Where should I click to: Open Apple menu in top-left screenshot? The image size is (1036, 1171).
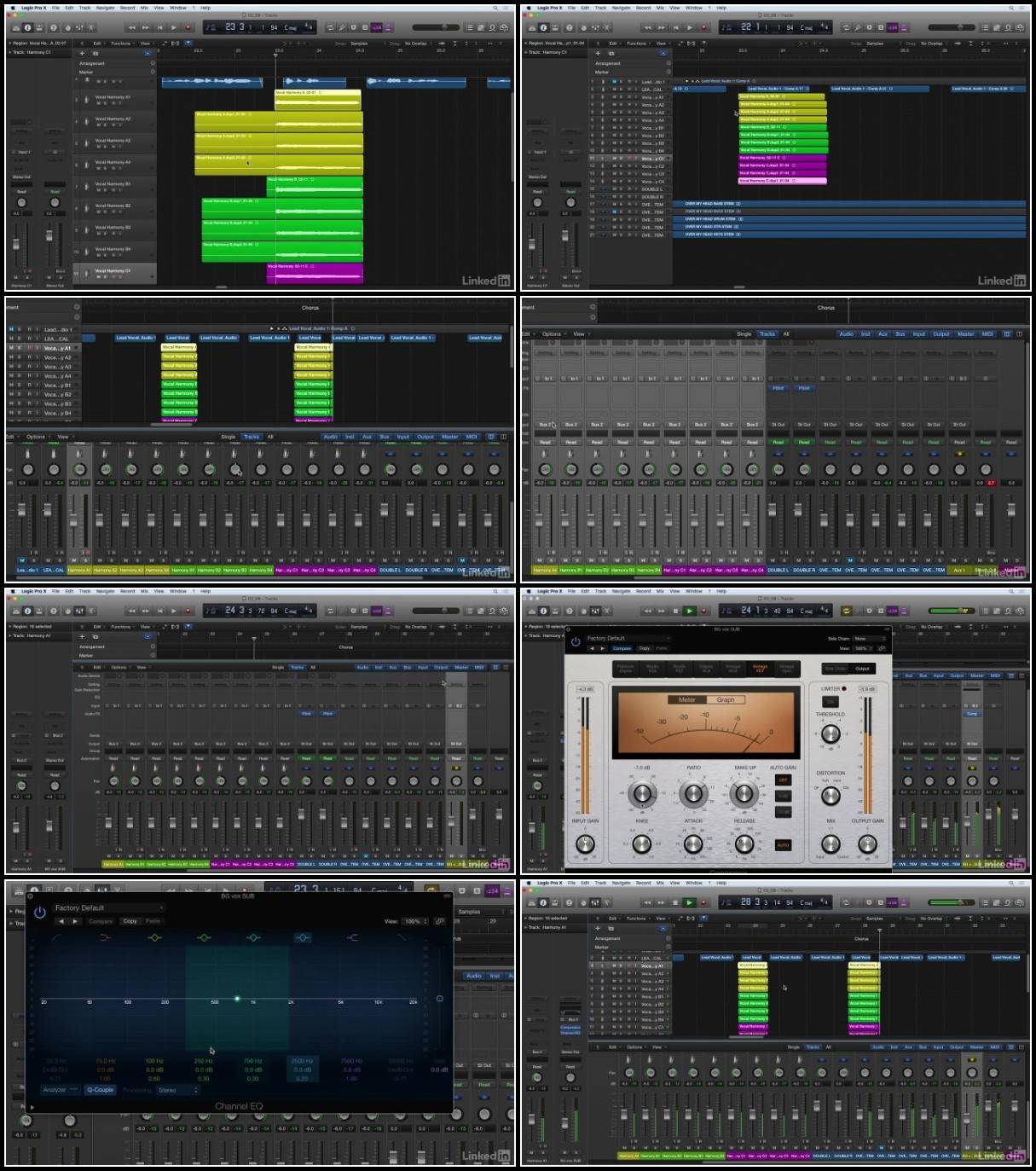[x=13, y=8]
